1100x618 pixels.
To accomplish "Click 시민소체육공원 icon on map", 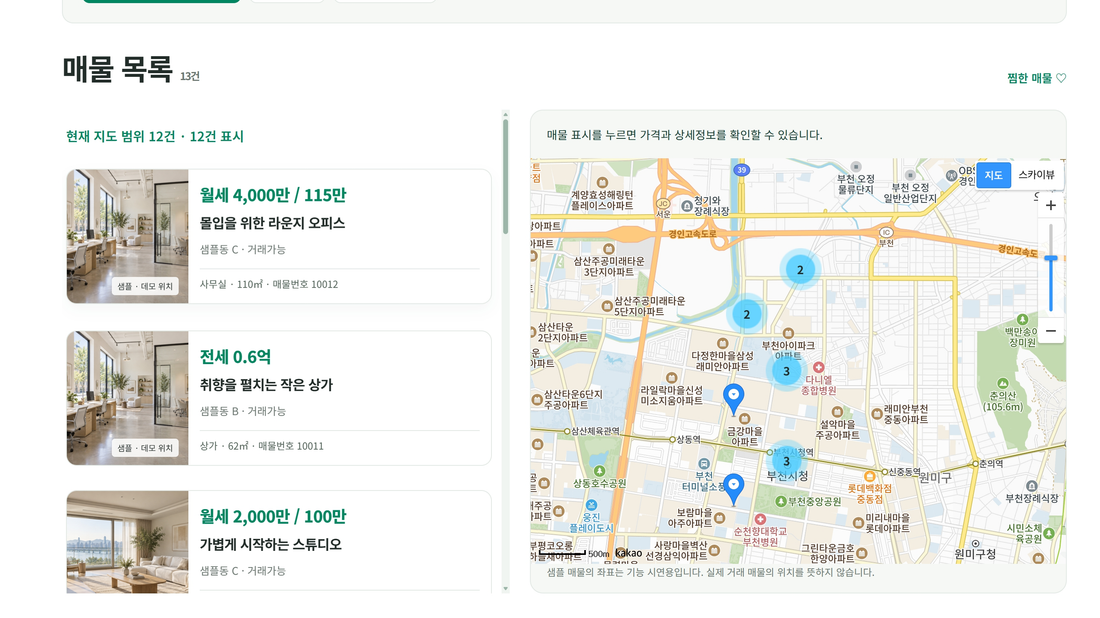I will (1049, 533).
